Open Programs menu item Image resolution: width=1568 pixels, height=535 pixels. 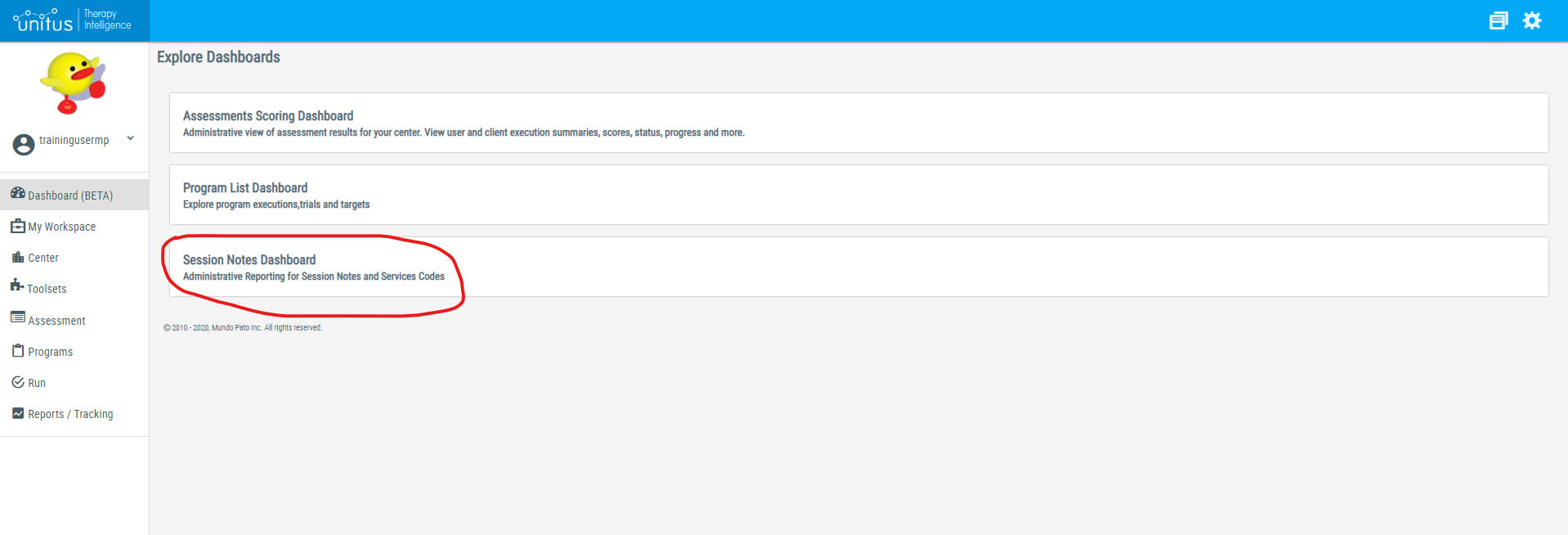(74, 352)
